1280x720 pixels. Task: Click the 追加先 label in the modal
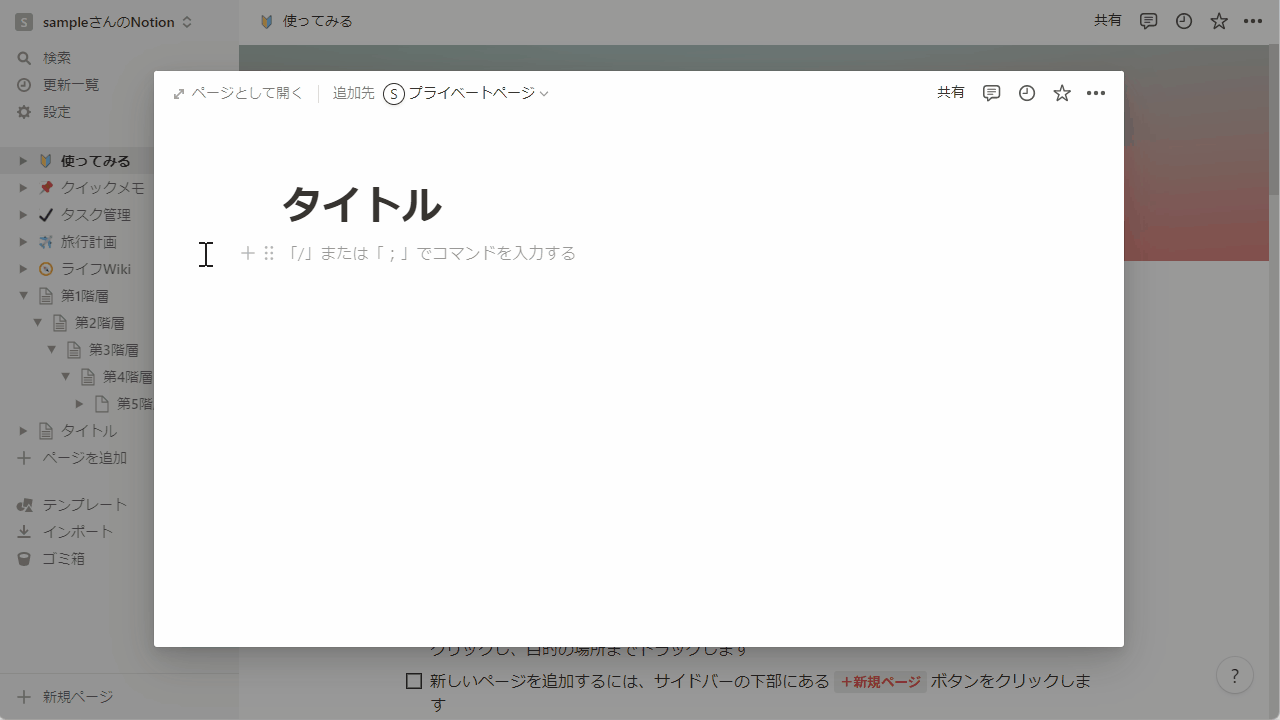click(x=354, y=94)
